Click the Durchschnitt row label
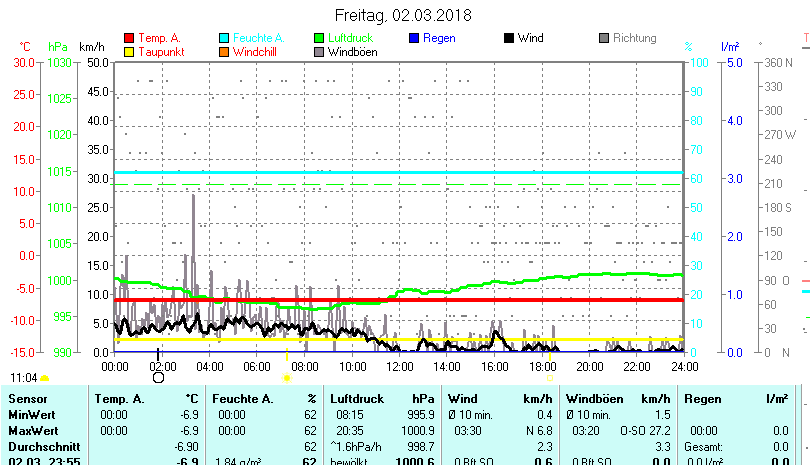The image size is (810, 465). (x=39, y=445)
